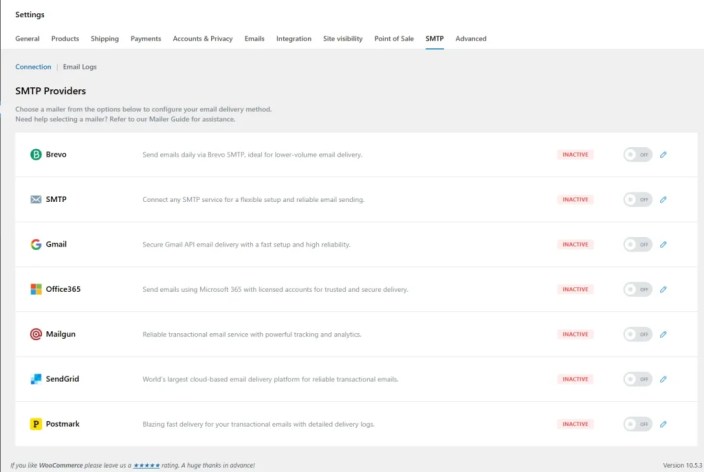Viewport: 704px width, 472px height.
Task: Click the SMTP INACTIVE status badge
Action: (x=575, y=199)
